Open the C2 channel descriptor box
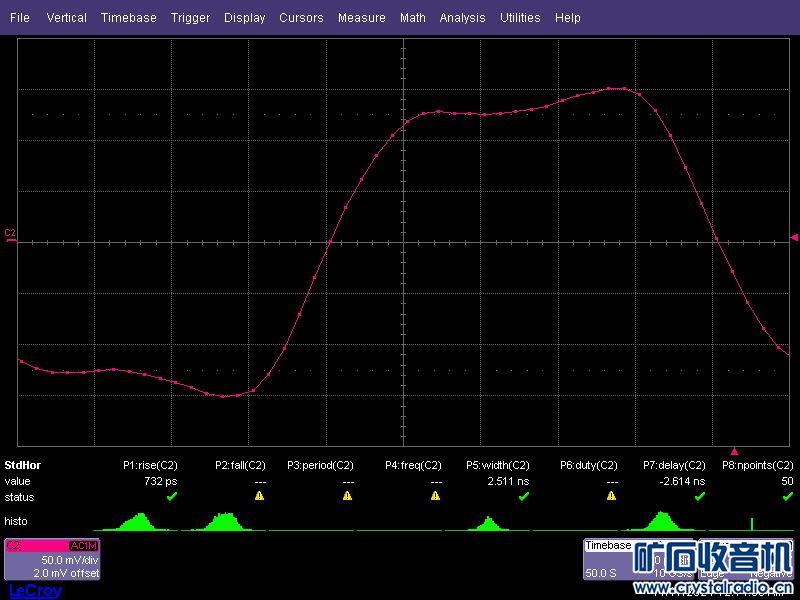The height and width of the screenshot is (600, 800). click(x=52, y=560)
